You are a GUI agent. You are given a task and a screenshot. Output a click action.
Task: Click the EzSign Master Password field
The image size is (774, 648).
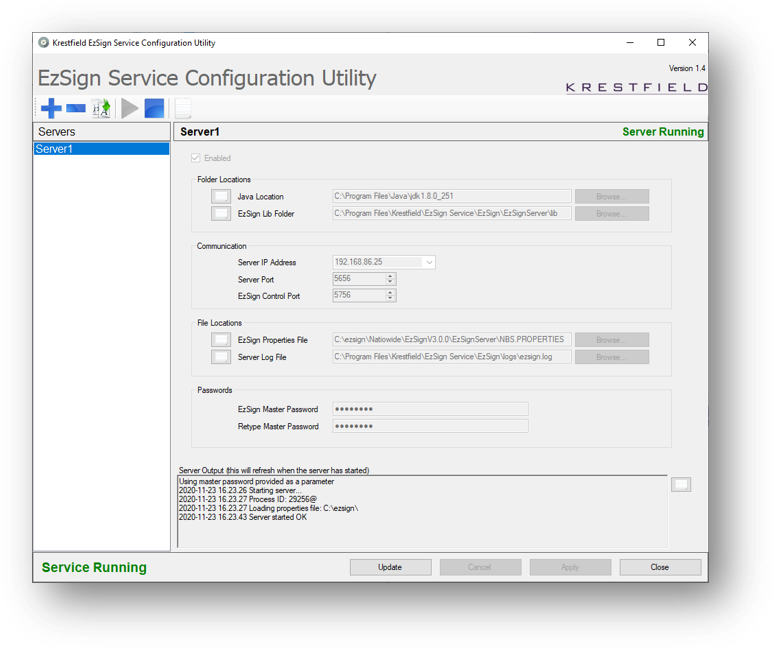click(430, 409)
